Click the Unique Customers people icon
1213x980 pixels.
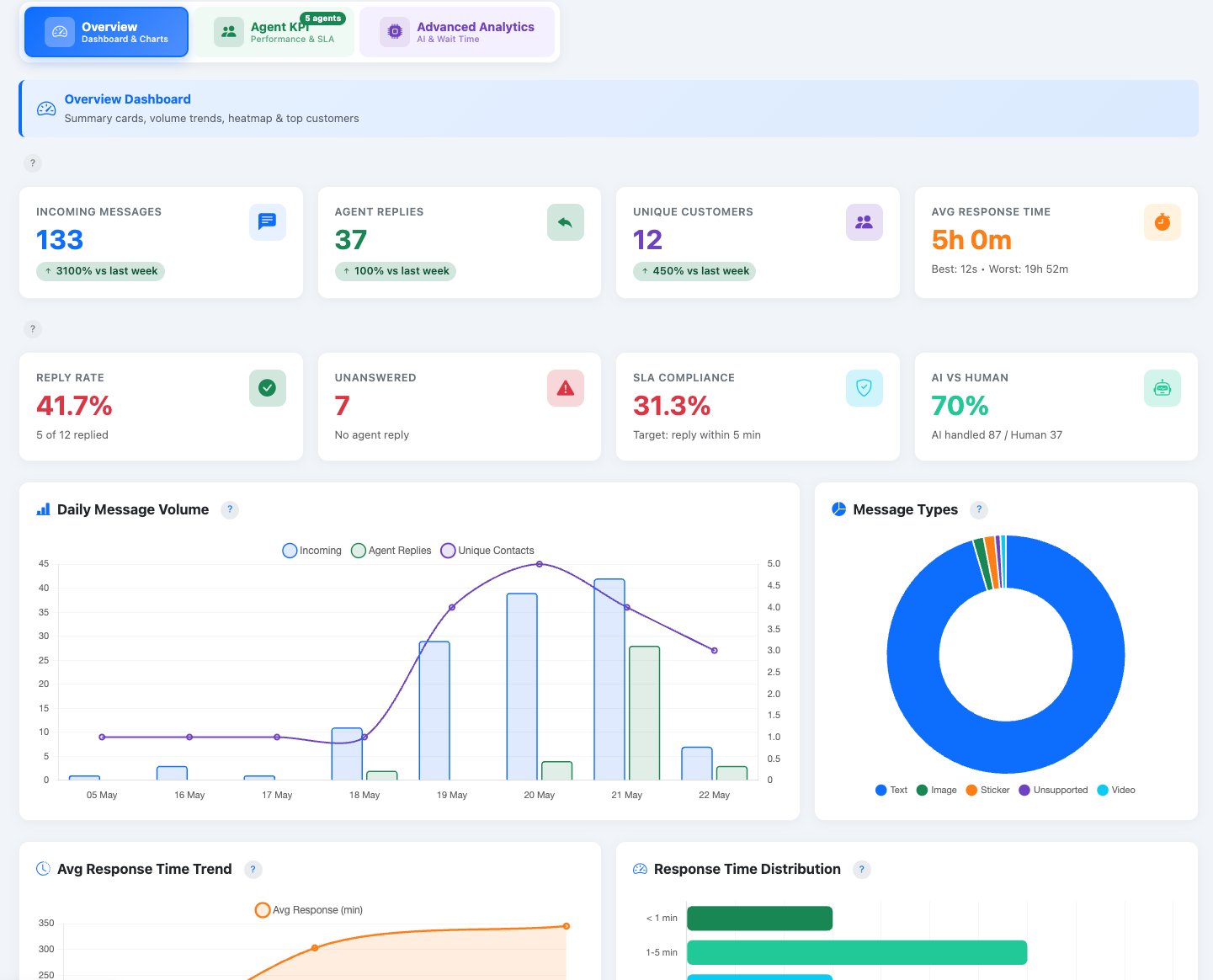coord(865,222)
